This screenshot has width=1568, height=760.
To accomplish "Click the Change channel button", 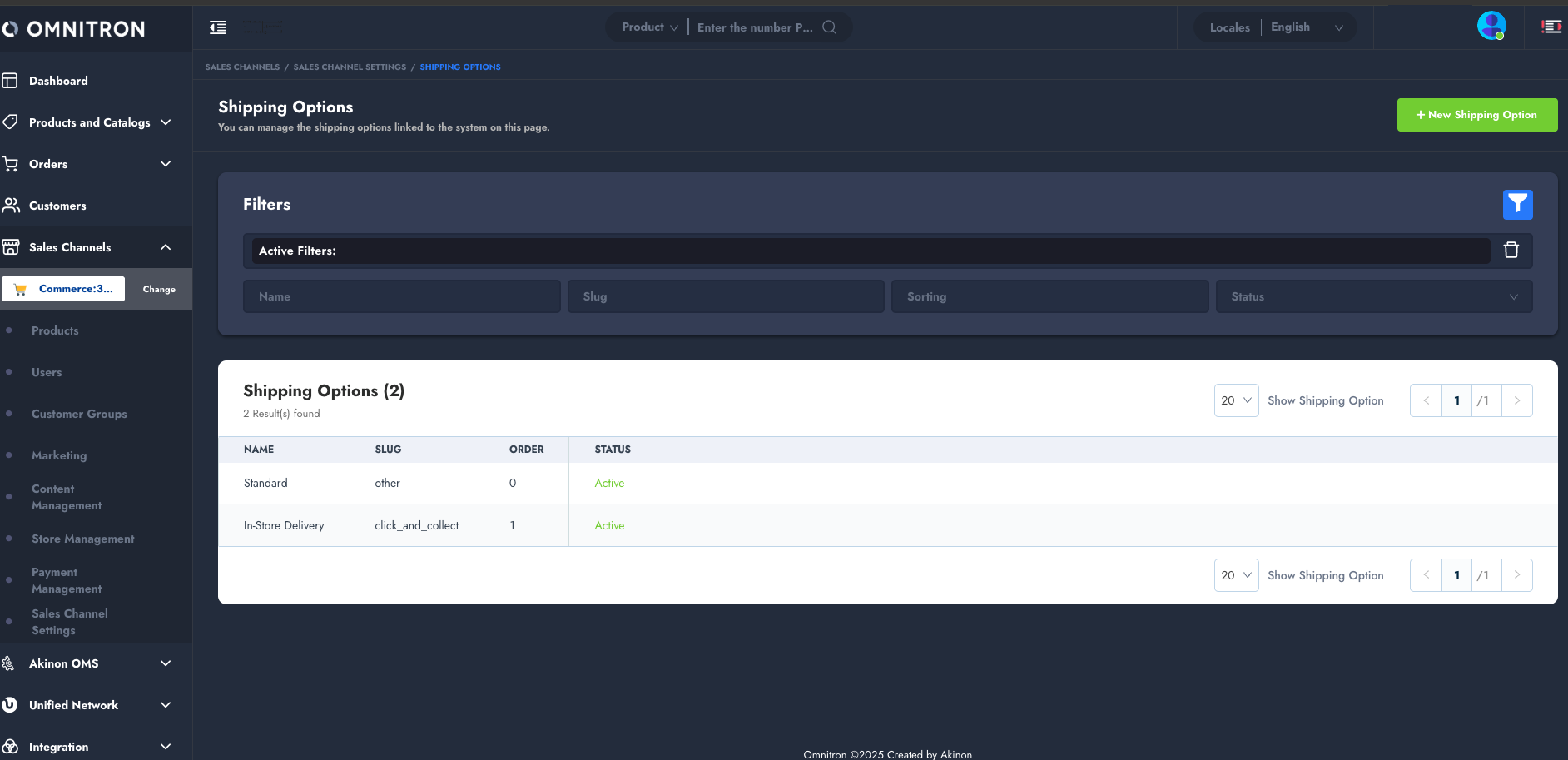I will pos(159,289).
